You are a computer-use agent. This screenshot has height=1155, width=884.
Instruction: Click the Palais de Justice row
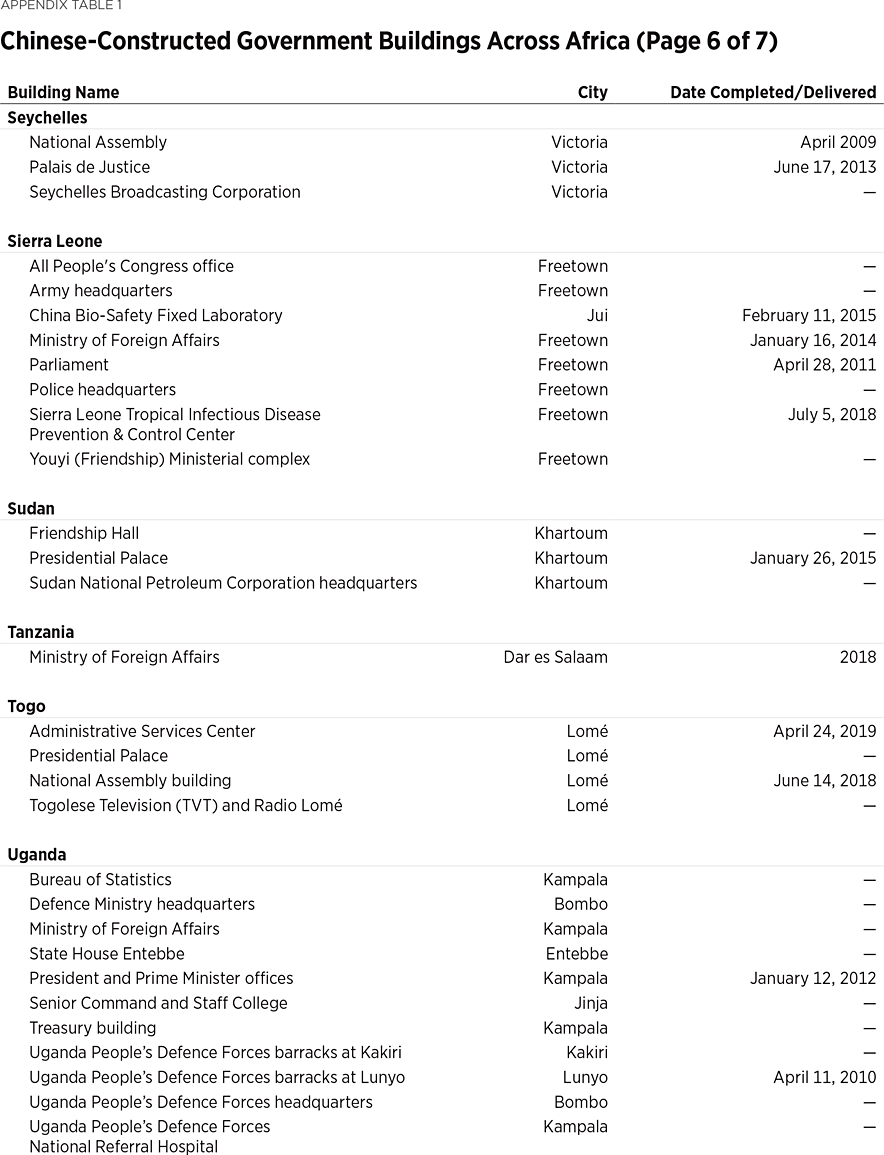[x=89, y=167]
